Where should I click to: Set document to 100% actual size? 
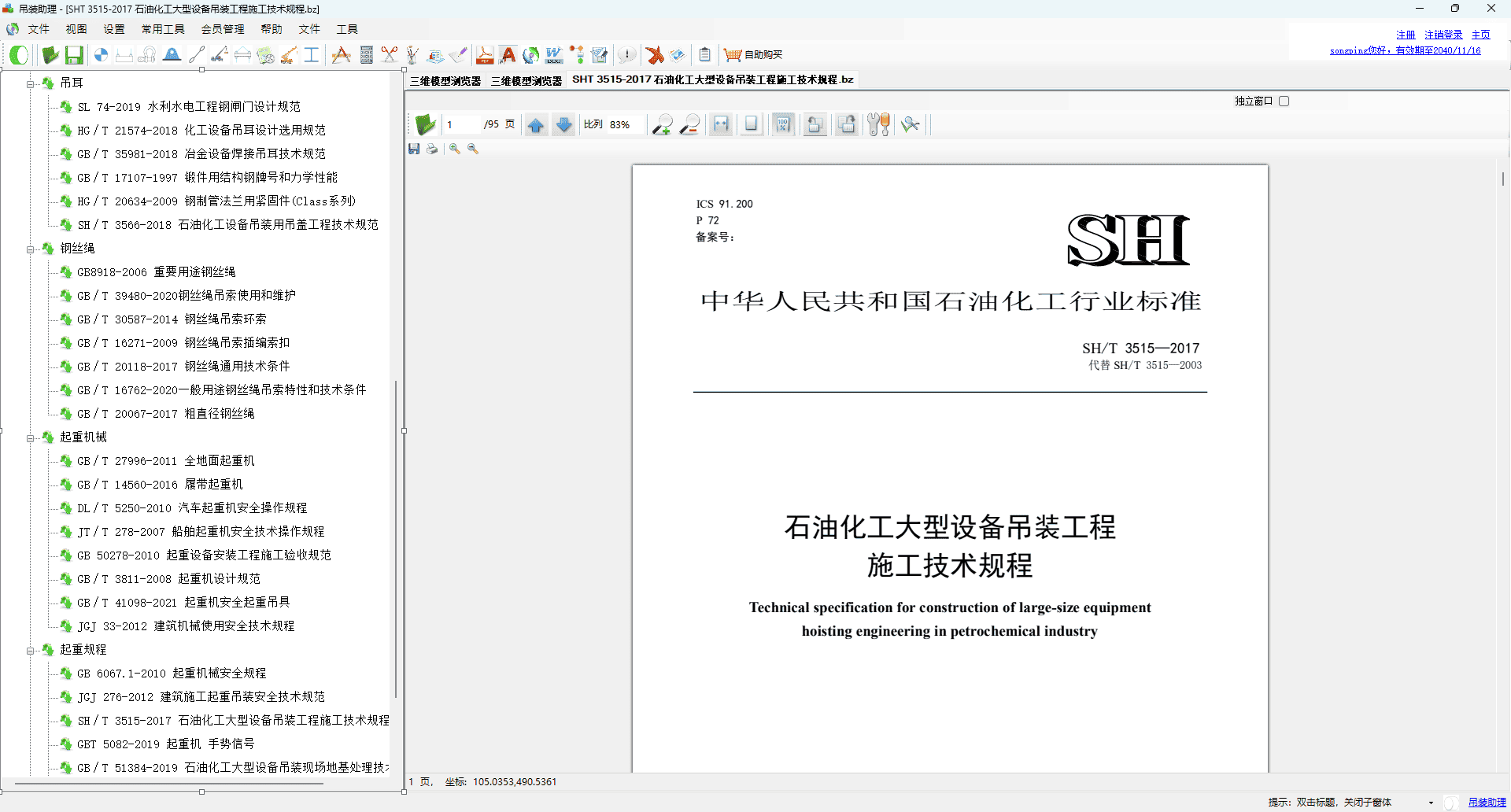pos(782,125)
